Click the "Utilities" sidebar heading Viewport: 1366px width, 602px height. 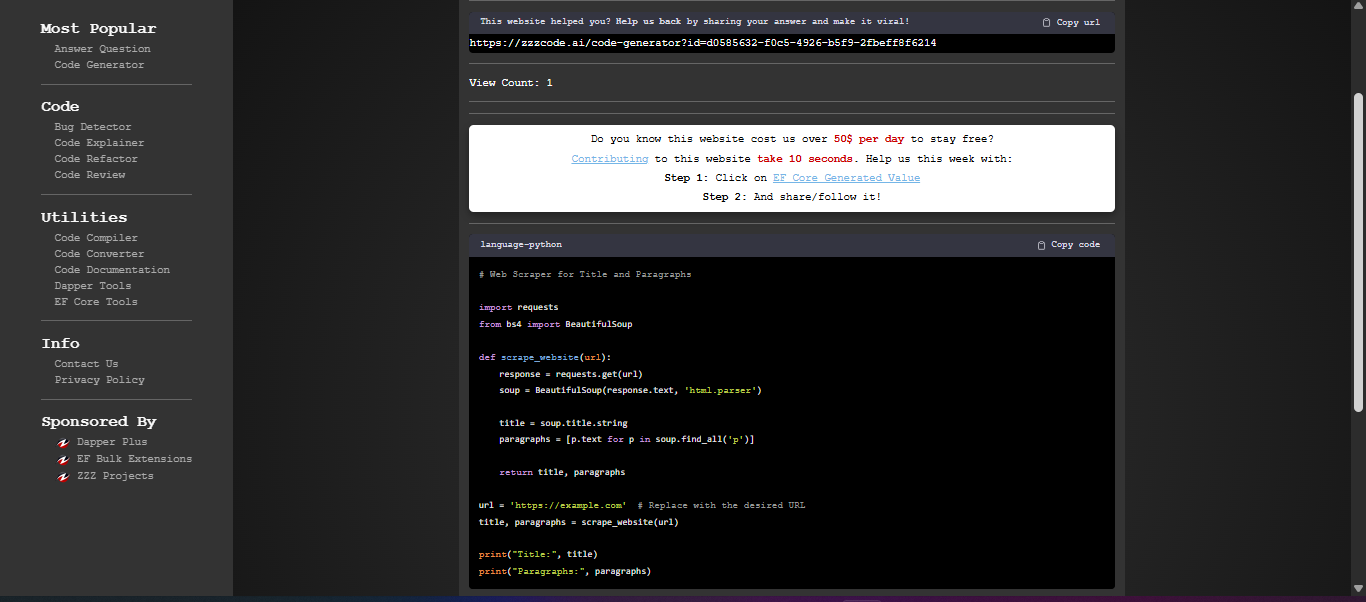pos(84,217)
